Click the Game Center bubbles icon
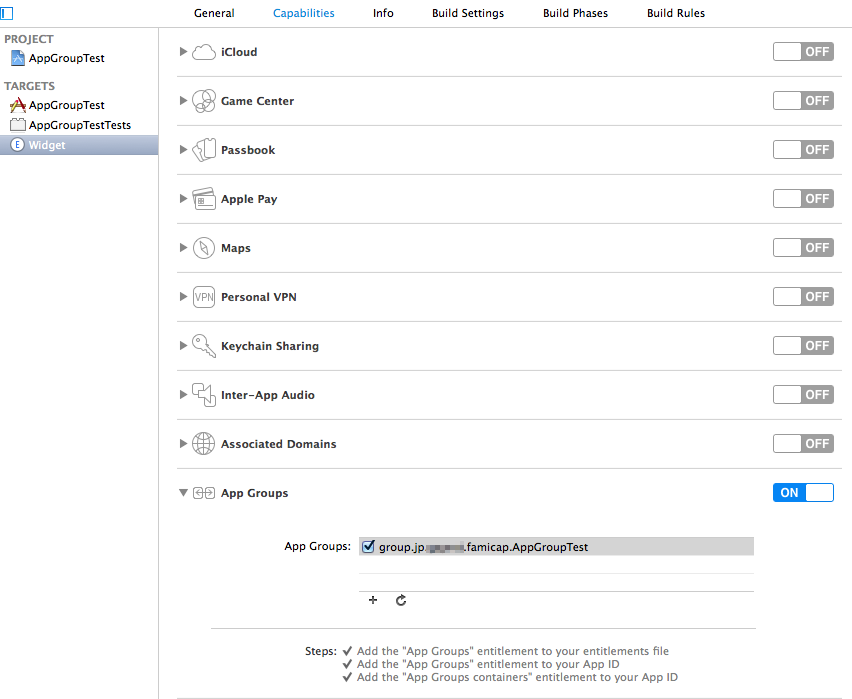Viewport: 852px width, 699px height. tap(204, 101)
